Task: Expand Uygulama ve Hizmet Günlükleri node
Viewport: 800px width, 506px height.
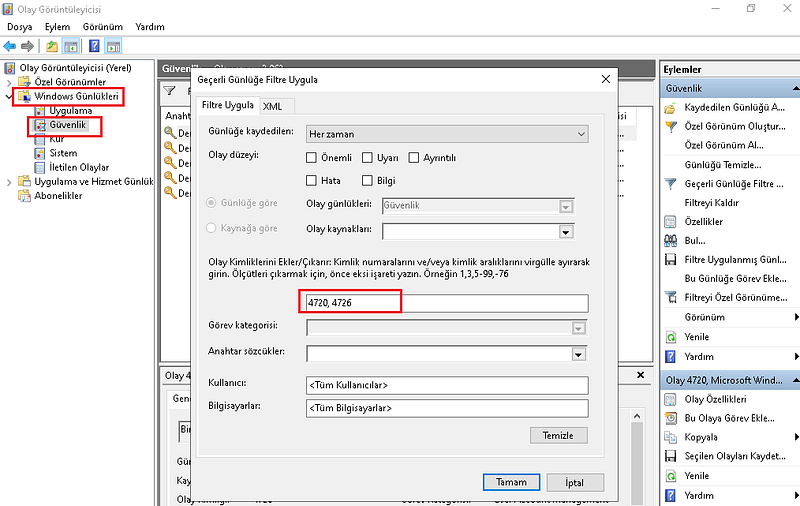Action: click(x=9, y=182)
